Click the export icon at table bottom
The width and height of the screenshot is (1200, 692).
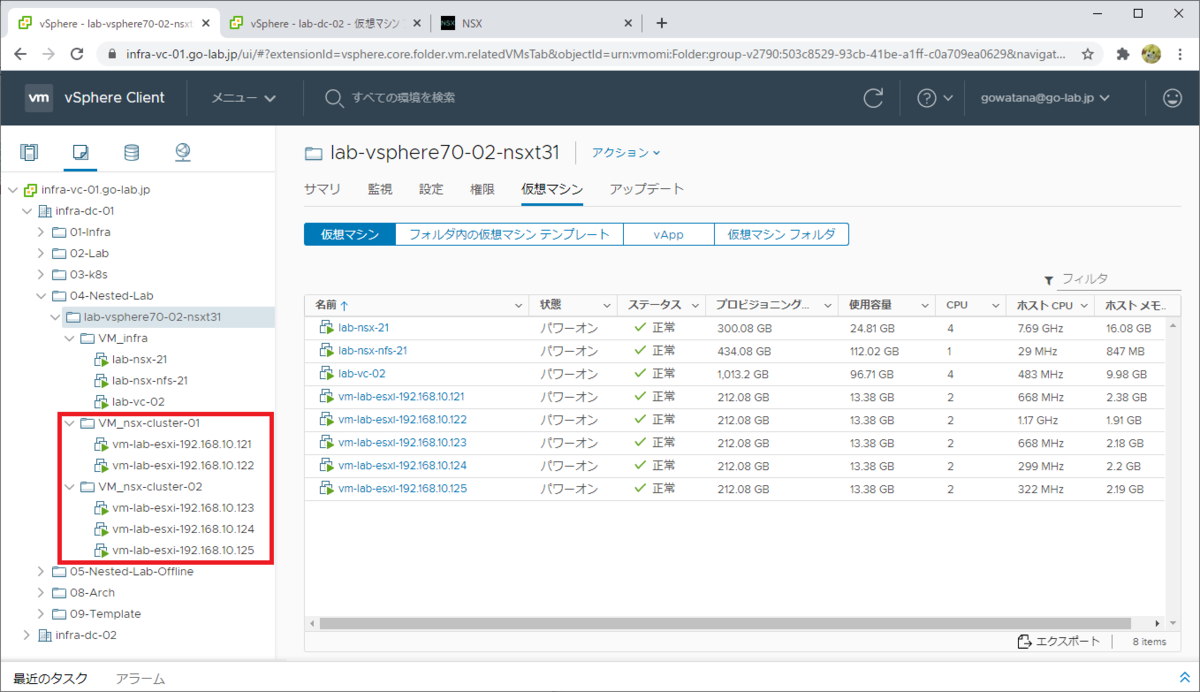tap(1024, 642)
